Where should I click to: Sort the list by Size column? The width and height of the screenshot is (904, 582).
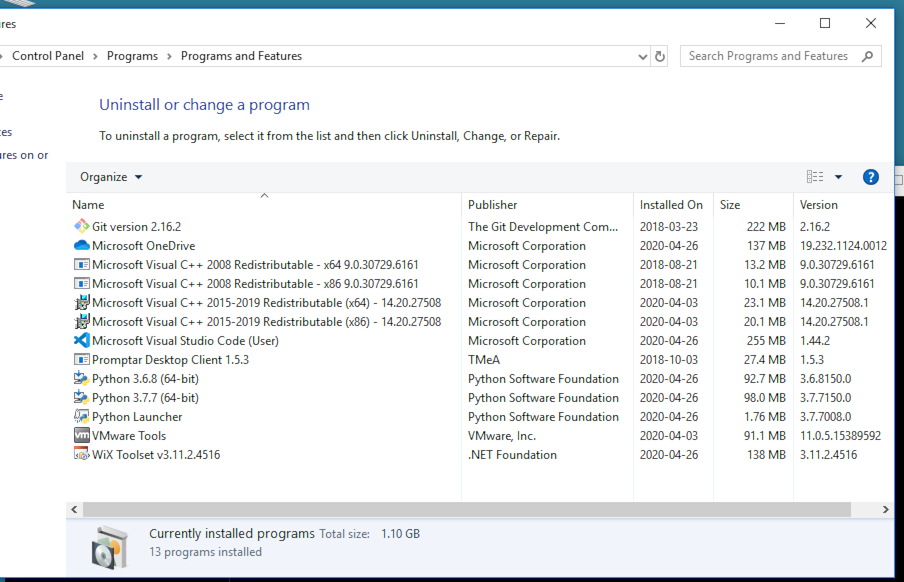pyautogui.click(x=730, y=205)
